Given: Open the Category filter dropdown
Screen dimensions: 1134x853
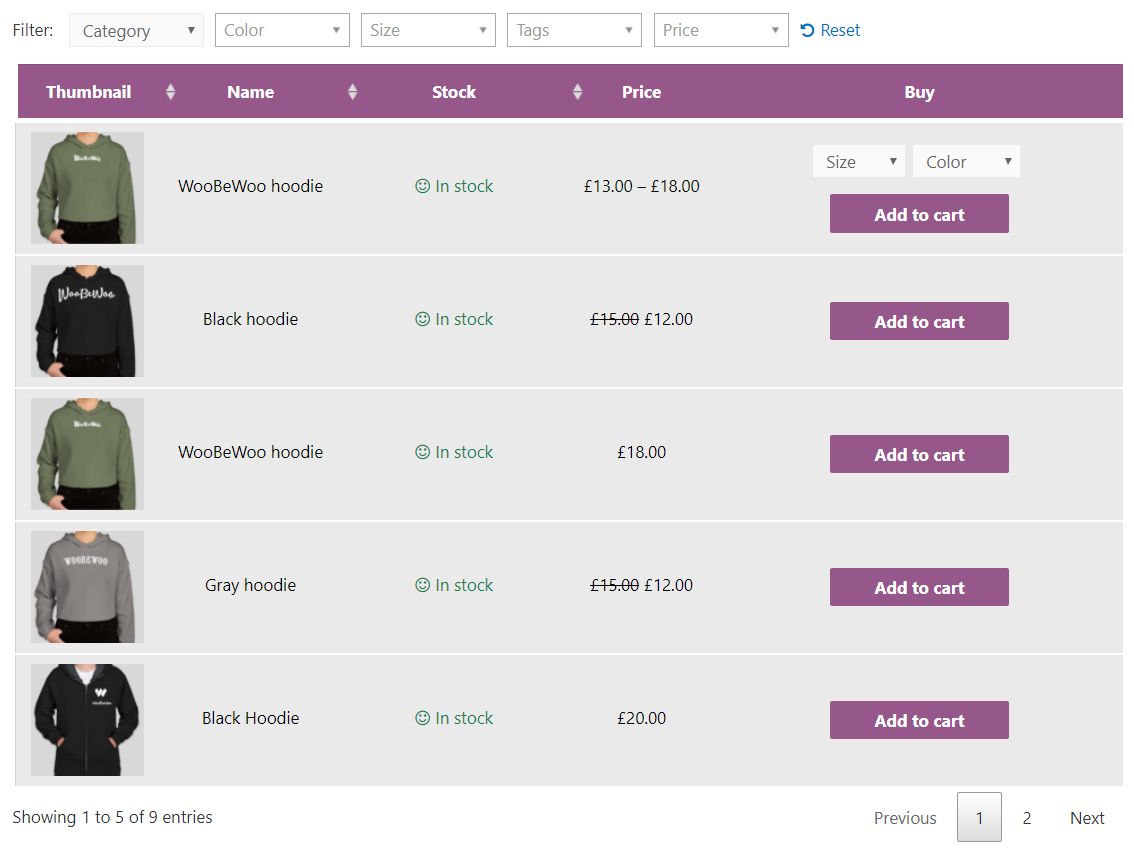Looking at the screenshot, I should pyautogui.click(x=135, y=30).
